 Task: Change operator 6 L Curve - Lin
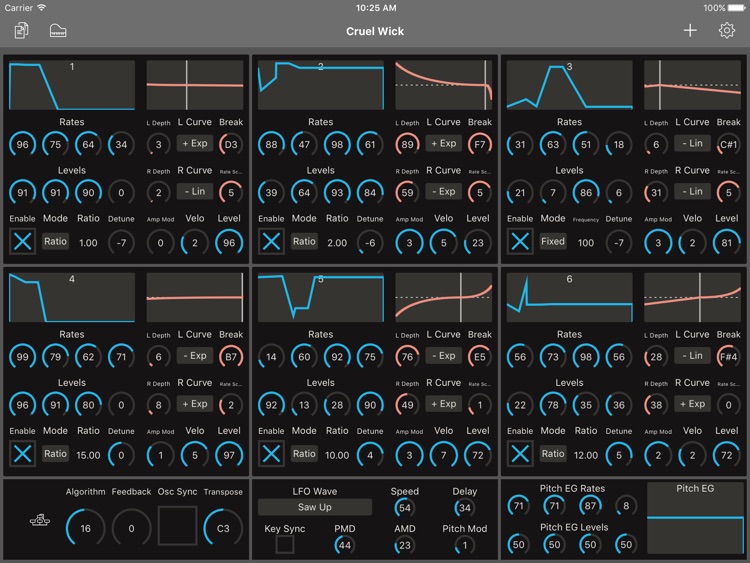(692, 355)
